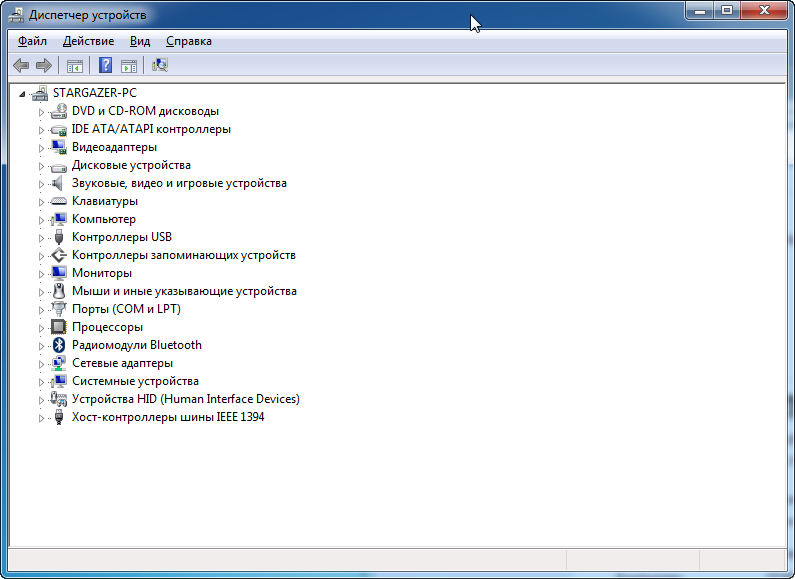Click the processor chip icon beside Процессоры
Image resolution: width=795 pixels, height=579 pixels.
tap(58, 327)
